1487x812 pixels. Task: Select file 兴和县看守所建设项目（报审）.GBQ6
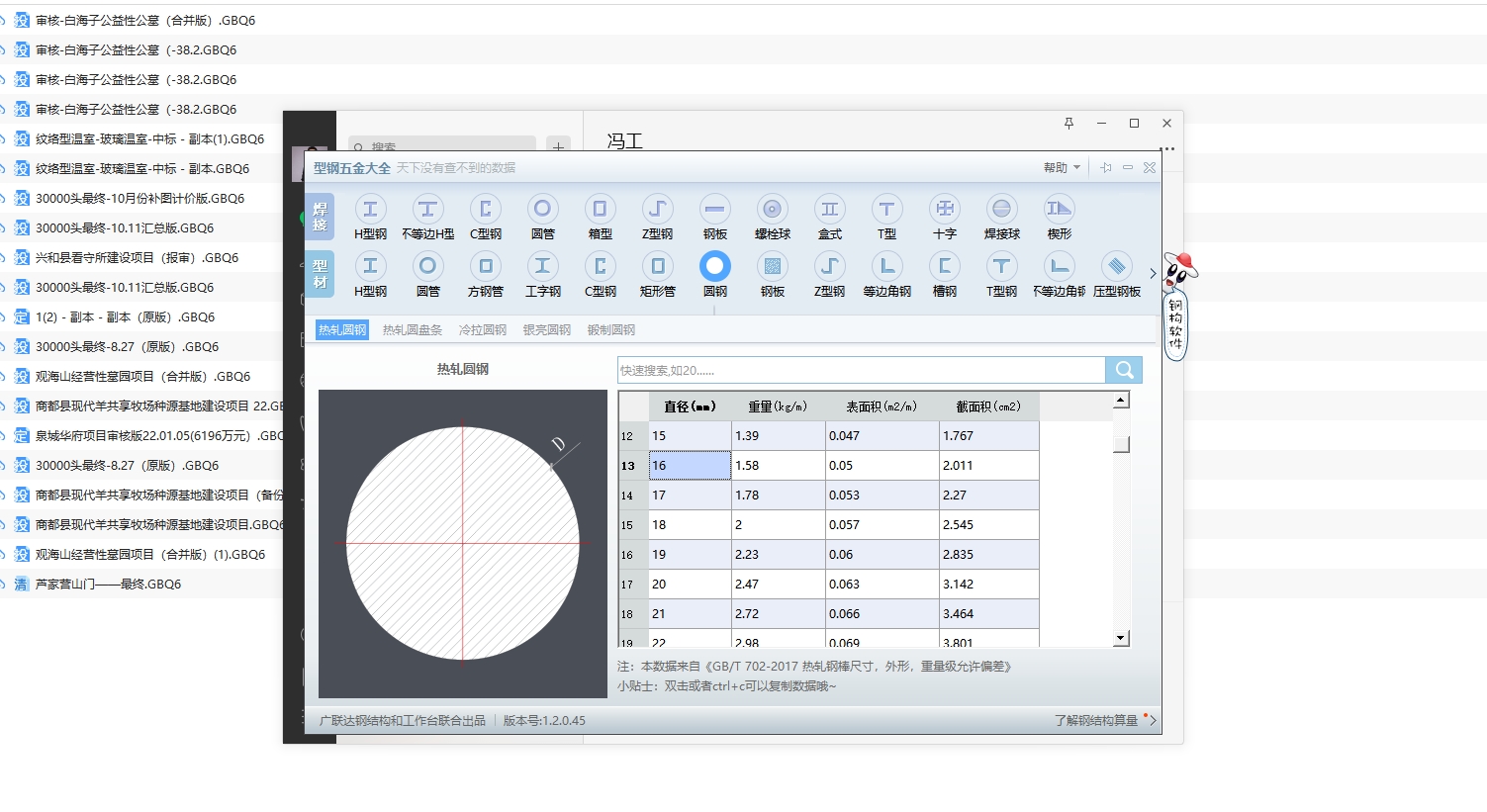coord(137,257)
